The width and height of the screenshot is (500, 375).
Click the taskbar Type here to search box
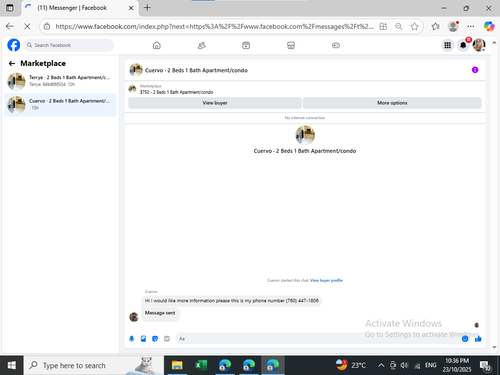pyautogui.click(x=94, y=365)
